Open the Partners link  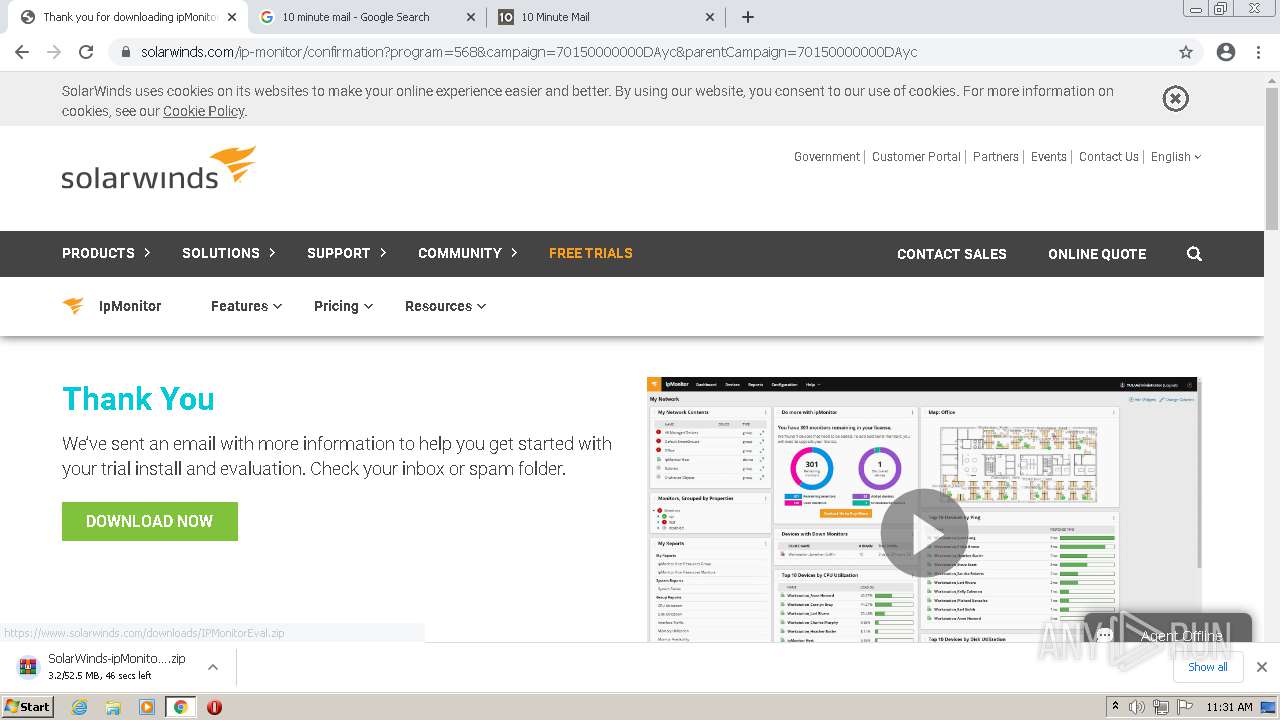996,157
